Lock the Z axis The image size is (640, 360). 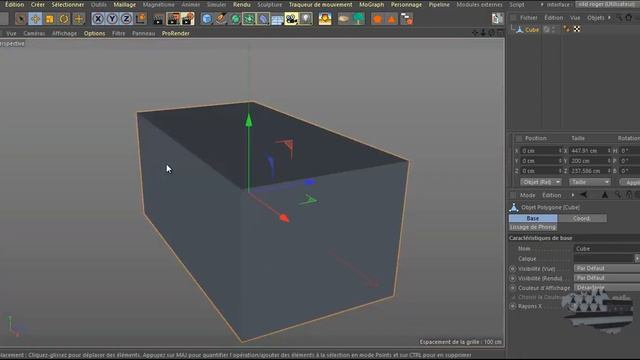click(126, 19)
